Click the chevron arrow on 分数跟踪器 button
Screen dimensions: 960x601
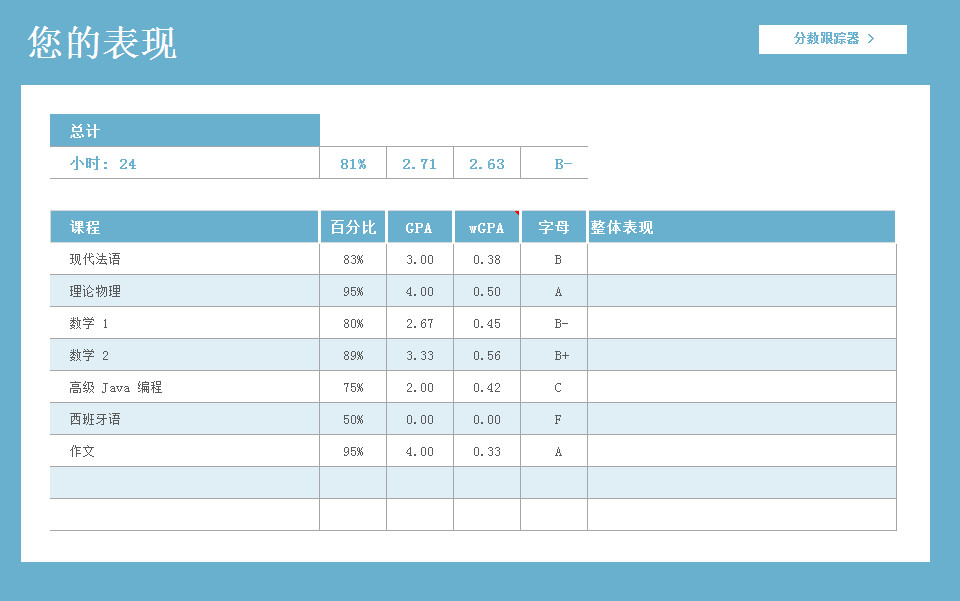[x=872, y=39]
